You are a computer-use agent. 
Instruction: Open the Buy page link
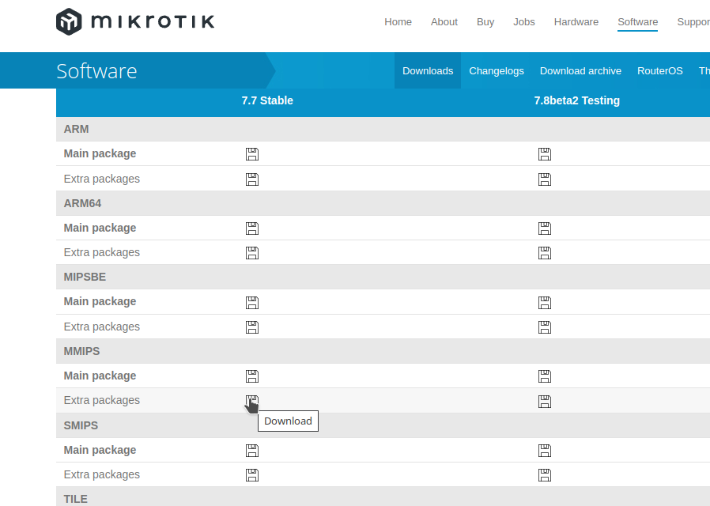click(x=485, y=22)
